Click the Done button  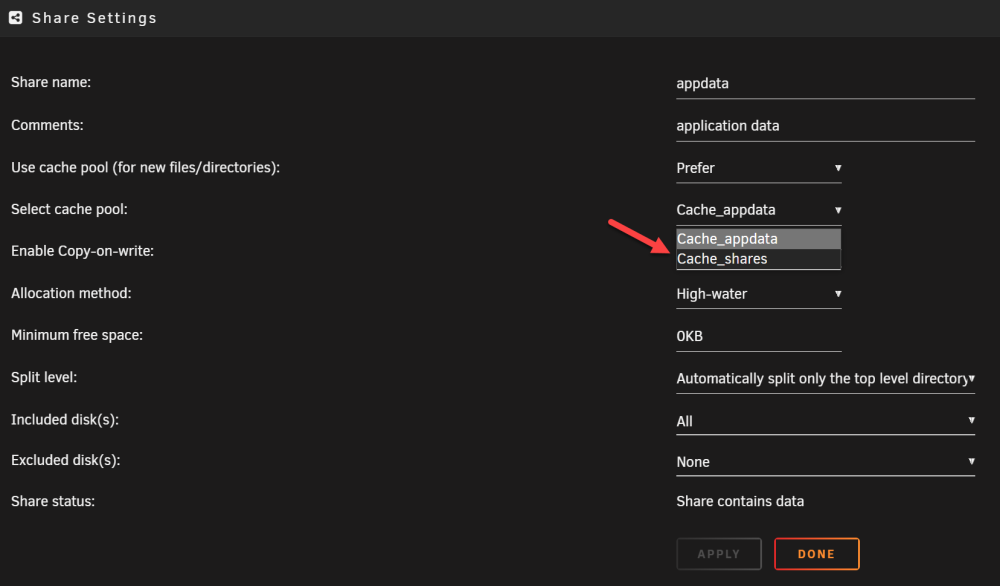pyautogui.click(x=816, y=554)
